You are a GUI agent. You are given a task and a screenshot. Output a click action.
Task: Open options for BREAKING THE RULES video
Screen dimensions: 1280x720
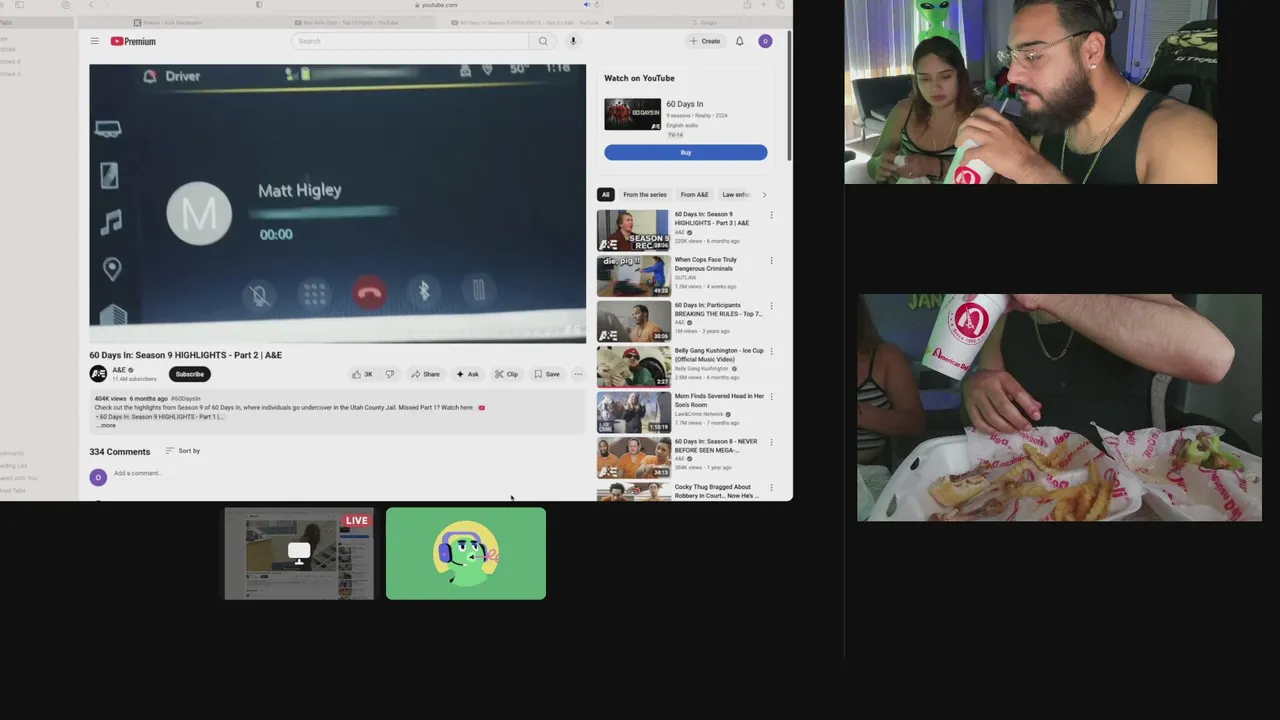point(771,306)
